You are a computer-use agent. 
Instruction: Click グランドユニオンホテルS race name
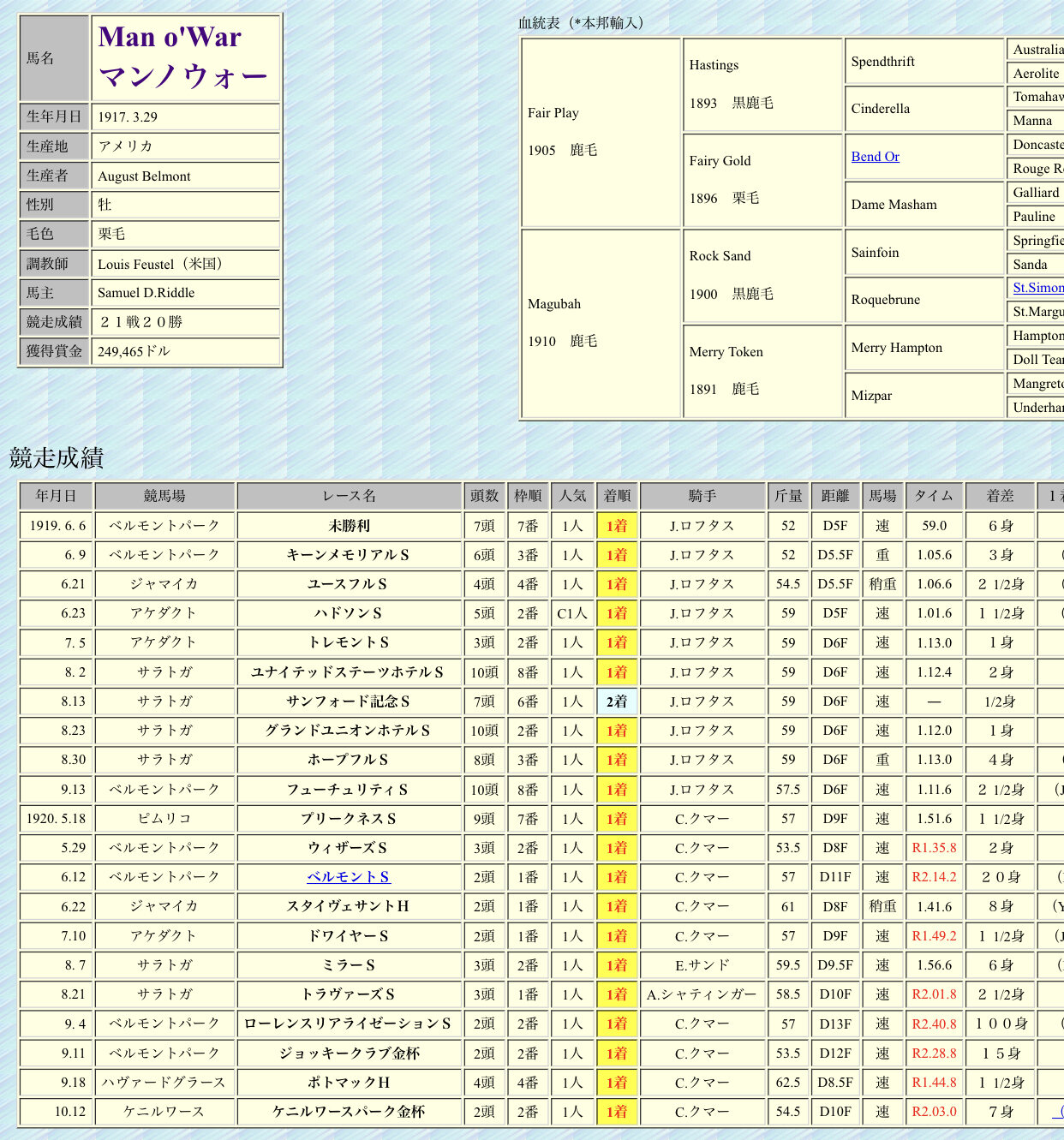[349, 731]
